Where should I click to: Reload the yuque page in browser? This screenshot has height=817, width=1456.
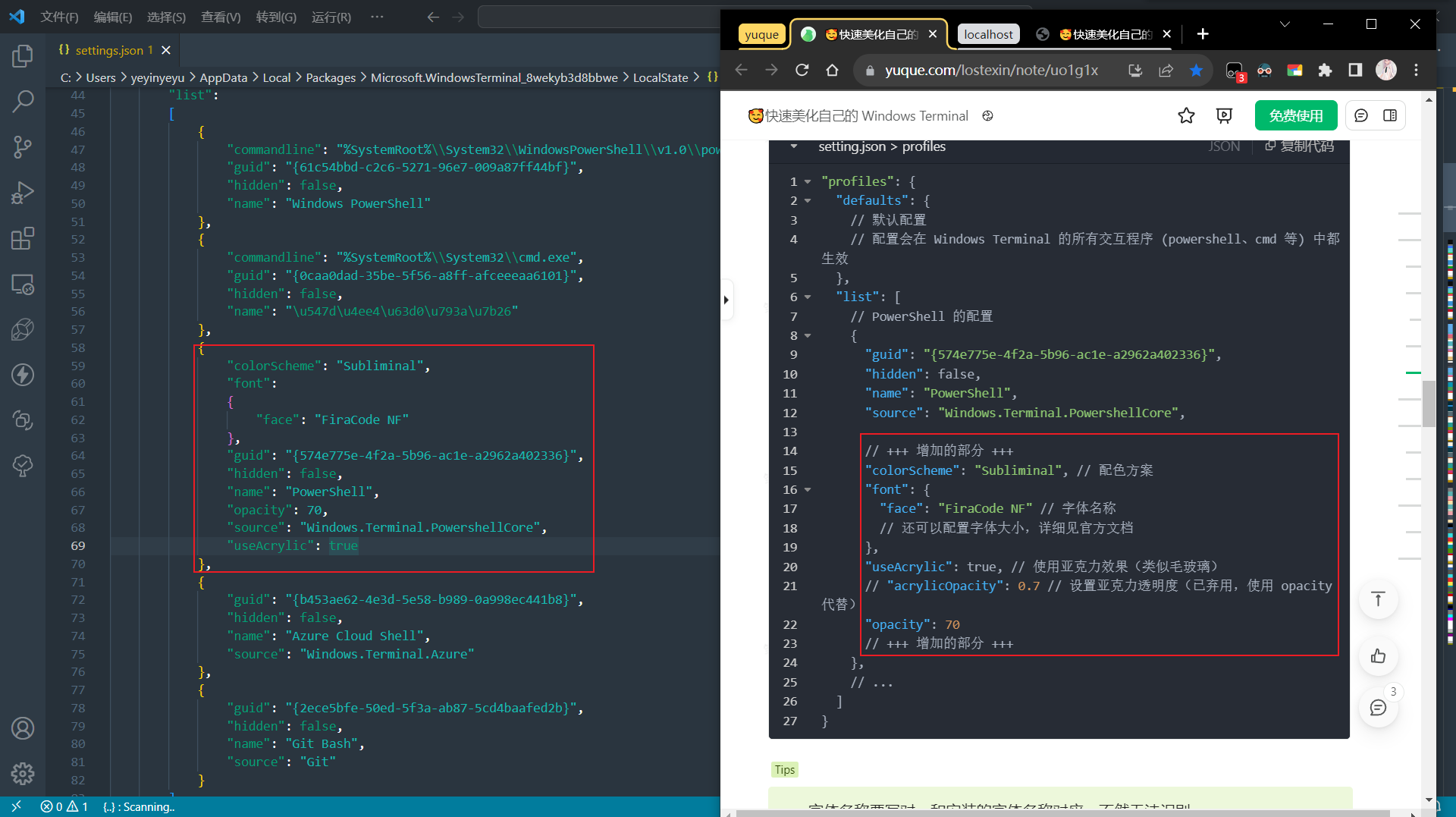(802, 70)
